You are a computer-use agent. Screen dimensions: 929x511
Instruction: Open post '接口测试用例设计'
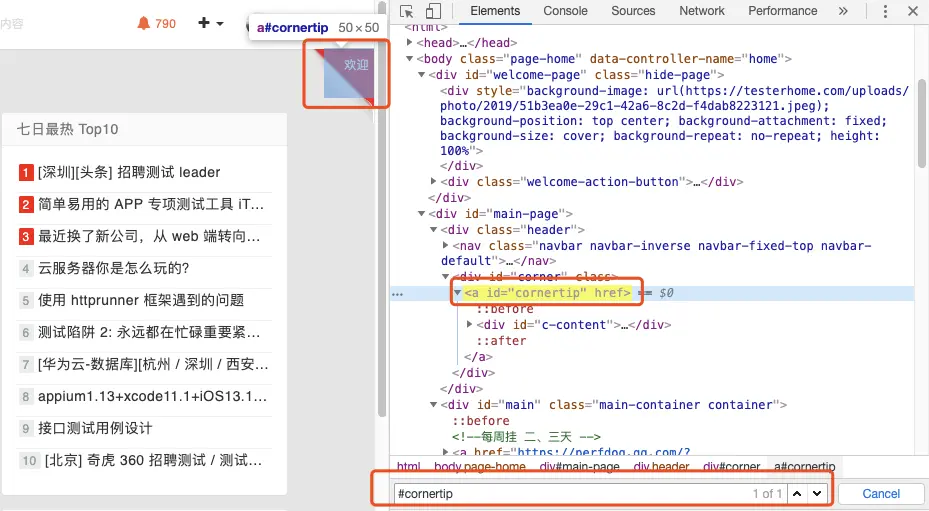tap(95, 428)
